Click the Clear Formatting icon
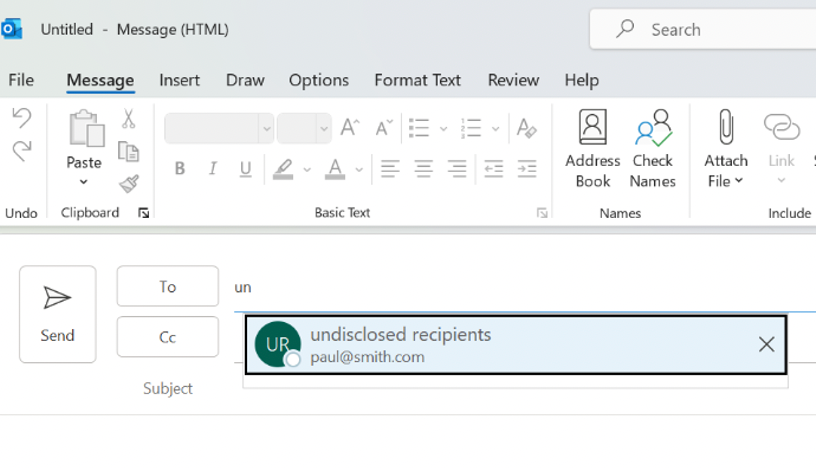816x468 pixels. [x=526, y=128]
